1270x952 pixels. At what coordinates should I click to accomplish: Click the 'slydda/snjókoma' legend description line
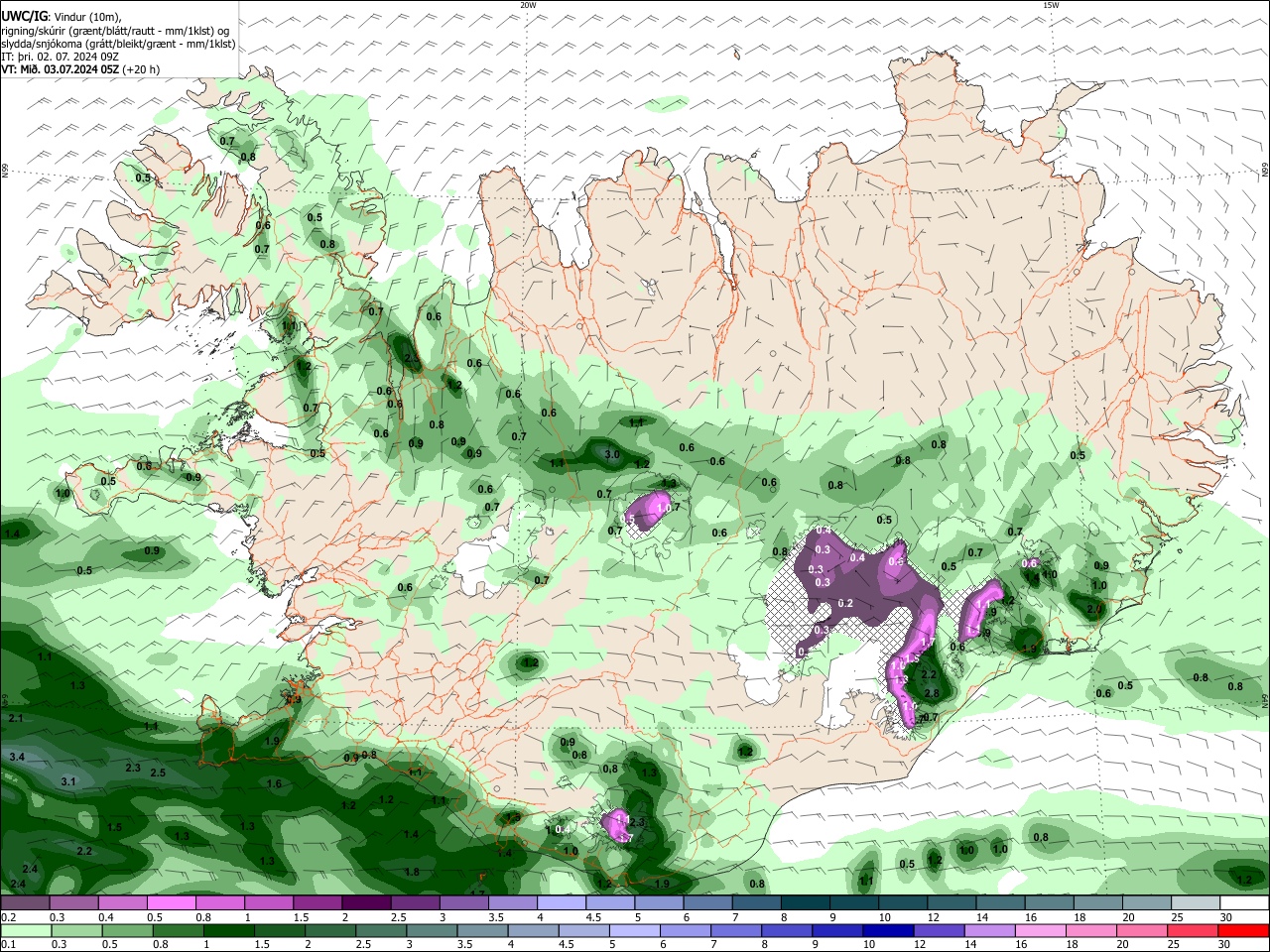pos(118,44)
